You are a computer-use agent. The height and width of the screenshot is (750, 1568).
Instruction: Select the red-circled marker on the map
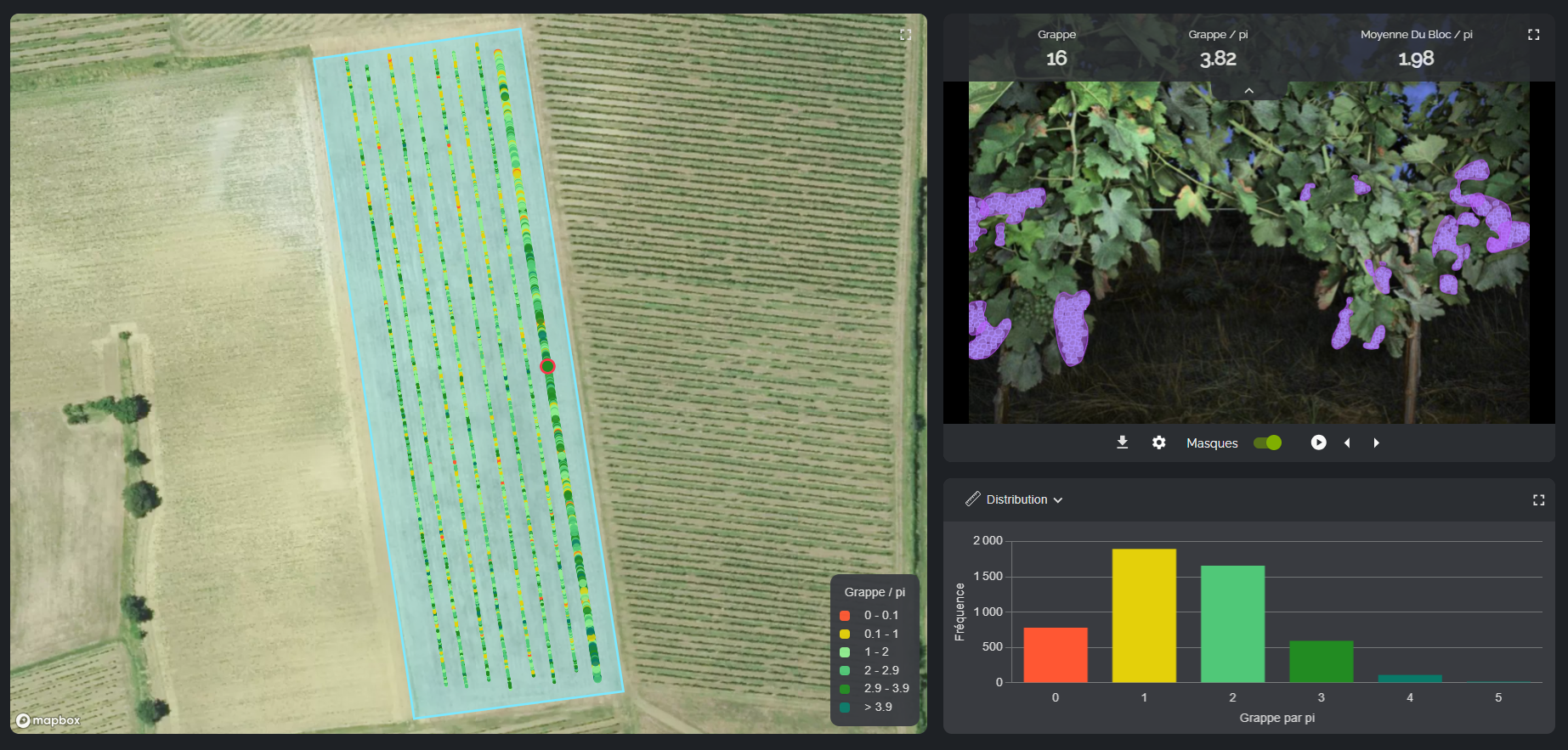(547, 366)
